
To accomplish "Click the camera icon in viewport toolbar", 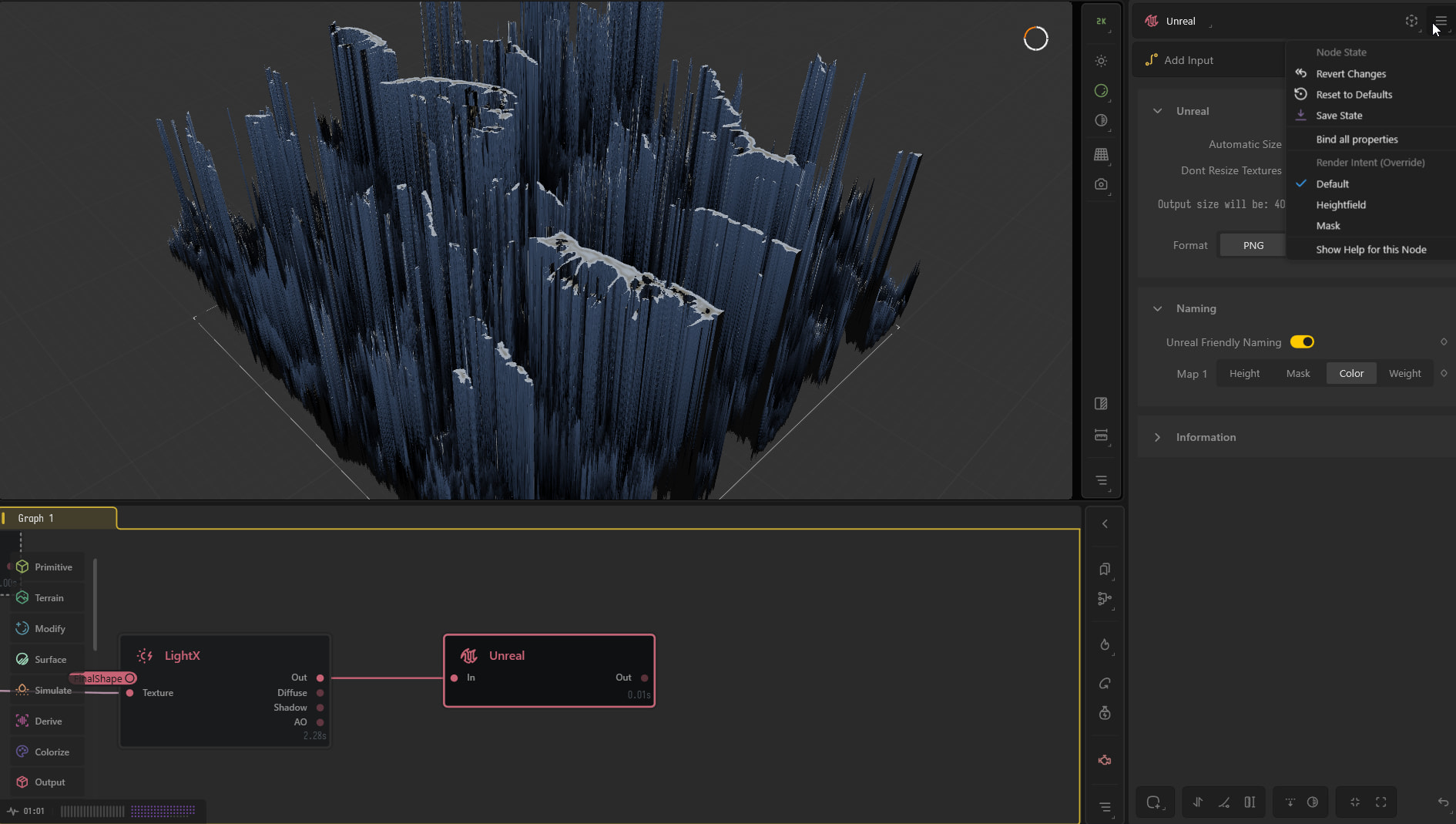I will [x=1101, y=184].
